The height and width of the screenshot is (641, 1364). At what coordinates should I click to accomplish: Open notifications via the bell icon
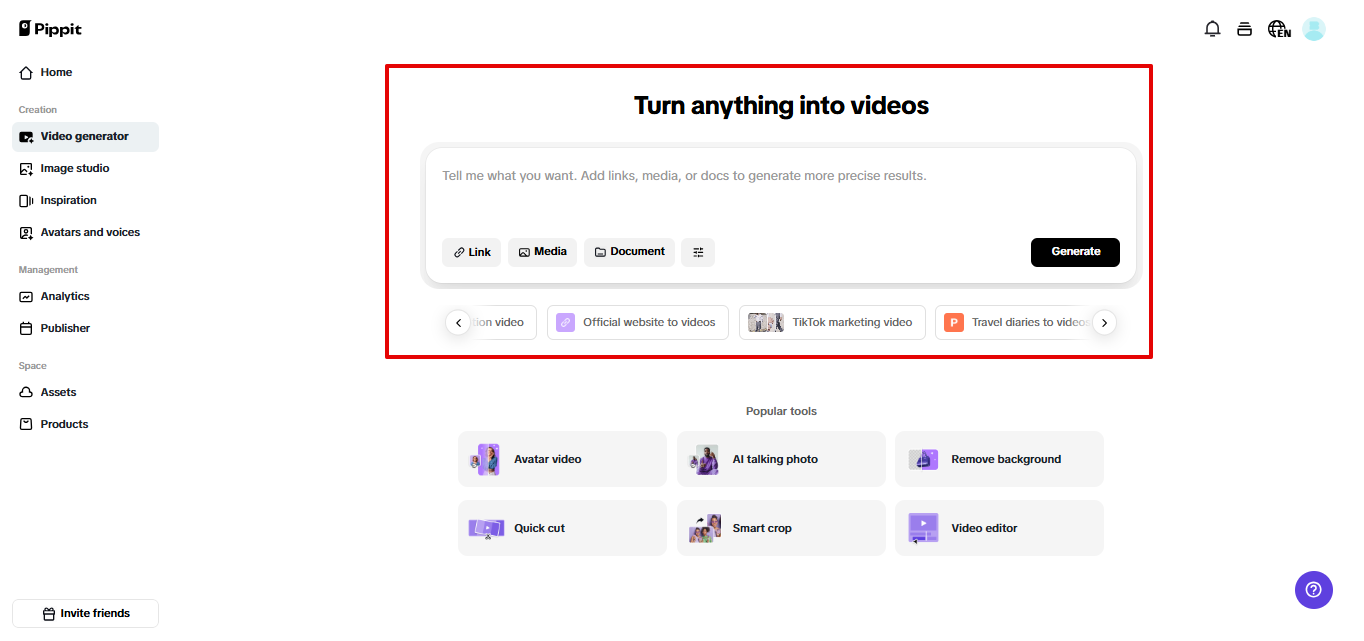tap(1212, 29)
